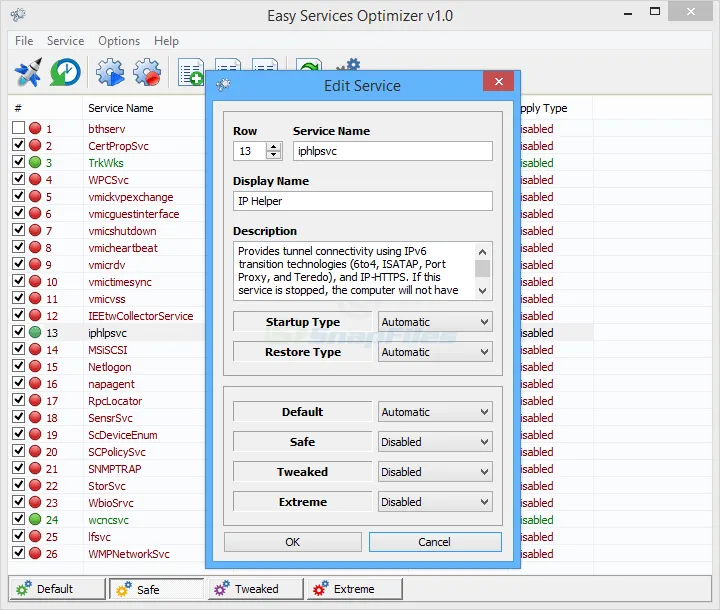This screenshot has height=610, width=720.
Task: Uncheck the vmickvpexchange row checkbox
Action: [18, 196]
